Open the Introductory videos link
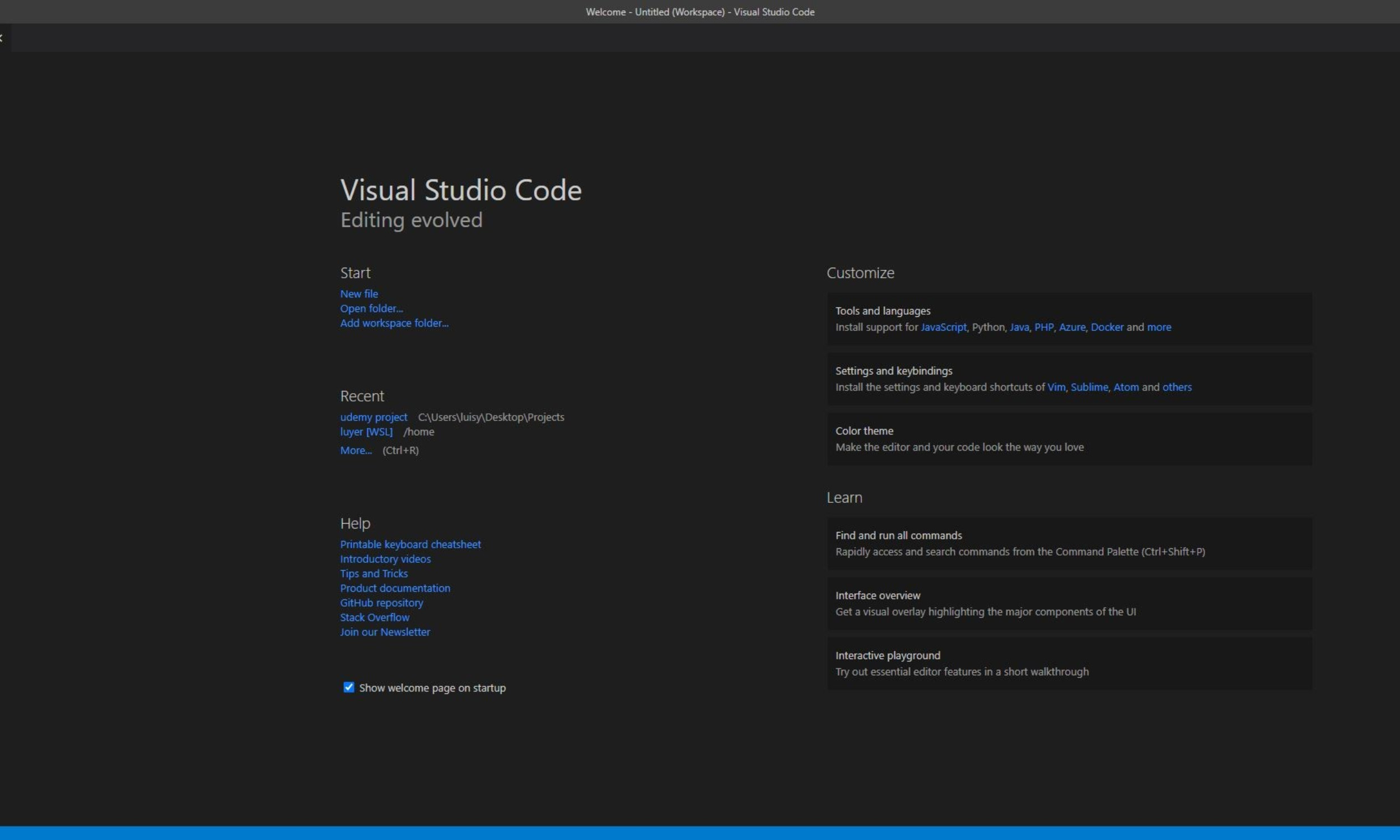The width and height of the screenshot is (1400, 840). pos(385,559)
